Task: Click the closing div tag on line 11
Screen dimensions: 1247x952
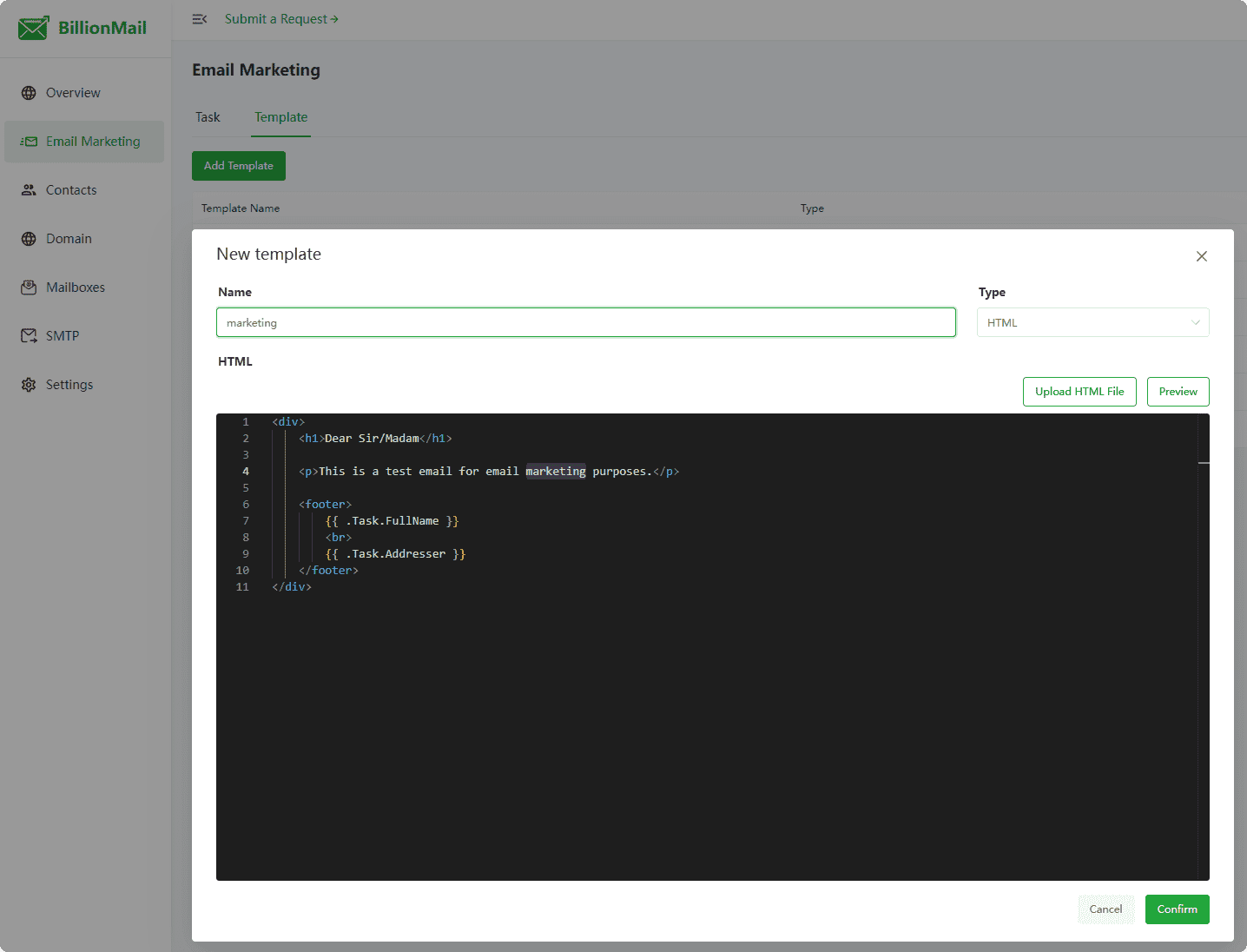Action: (291, 587)
